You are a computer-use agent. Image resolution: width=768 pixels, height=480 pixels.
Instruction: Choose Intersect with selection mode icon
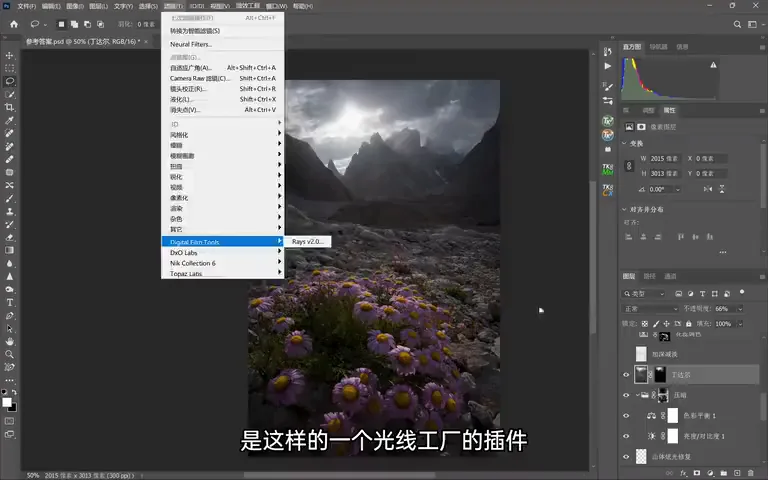click(x=100, y=24)
